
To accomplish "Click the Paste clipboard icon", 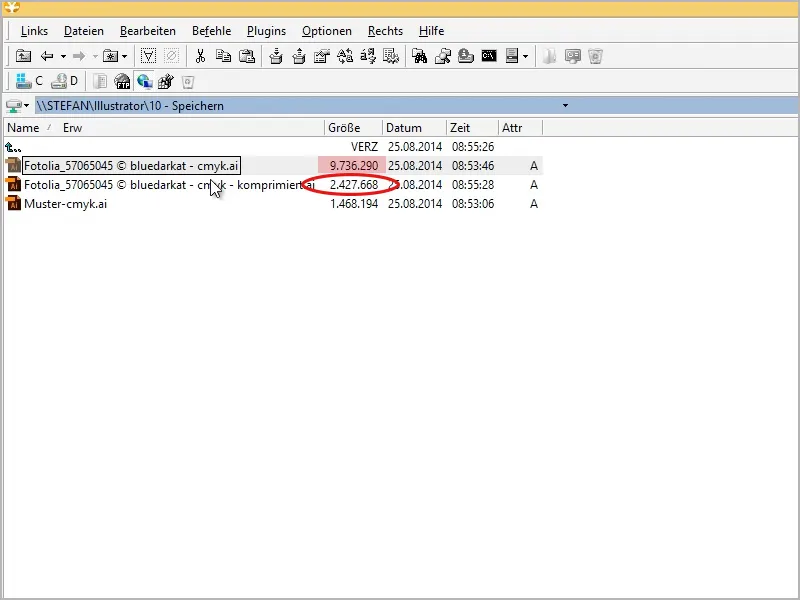I will click(x=247, y=56).
